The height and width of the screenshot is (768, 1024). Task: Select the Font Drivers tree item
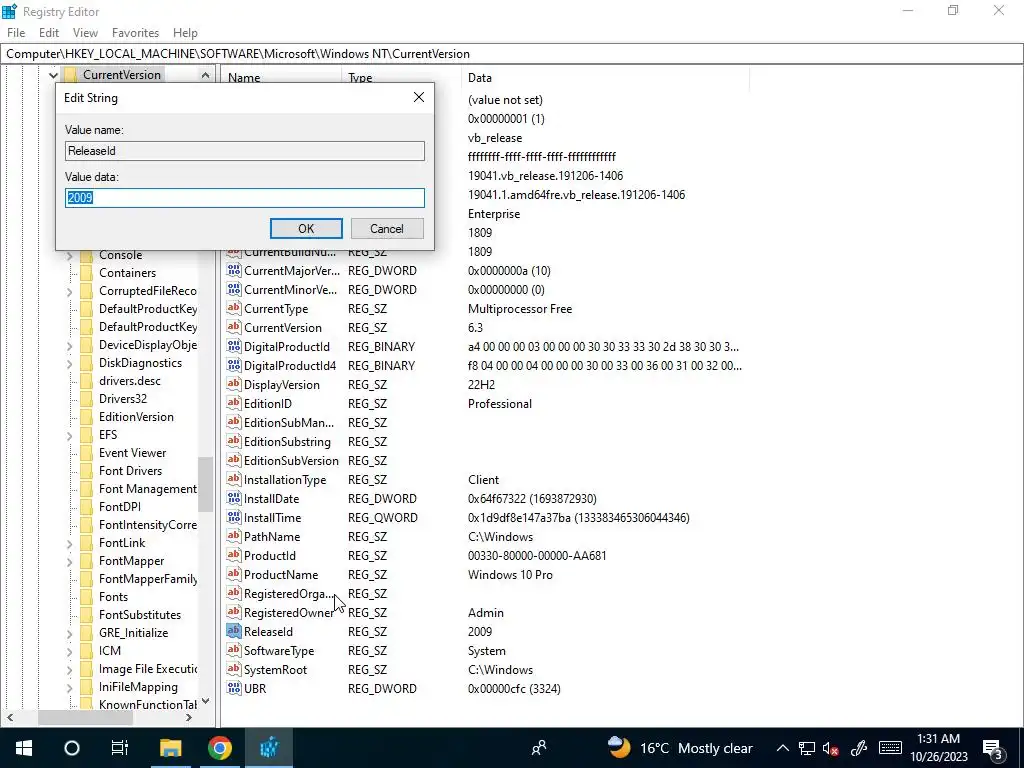(130, 470)
